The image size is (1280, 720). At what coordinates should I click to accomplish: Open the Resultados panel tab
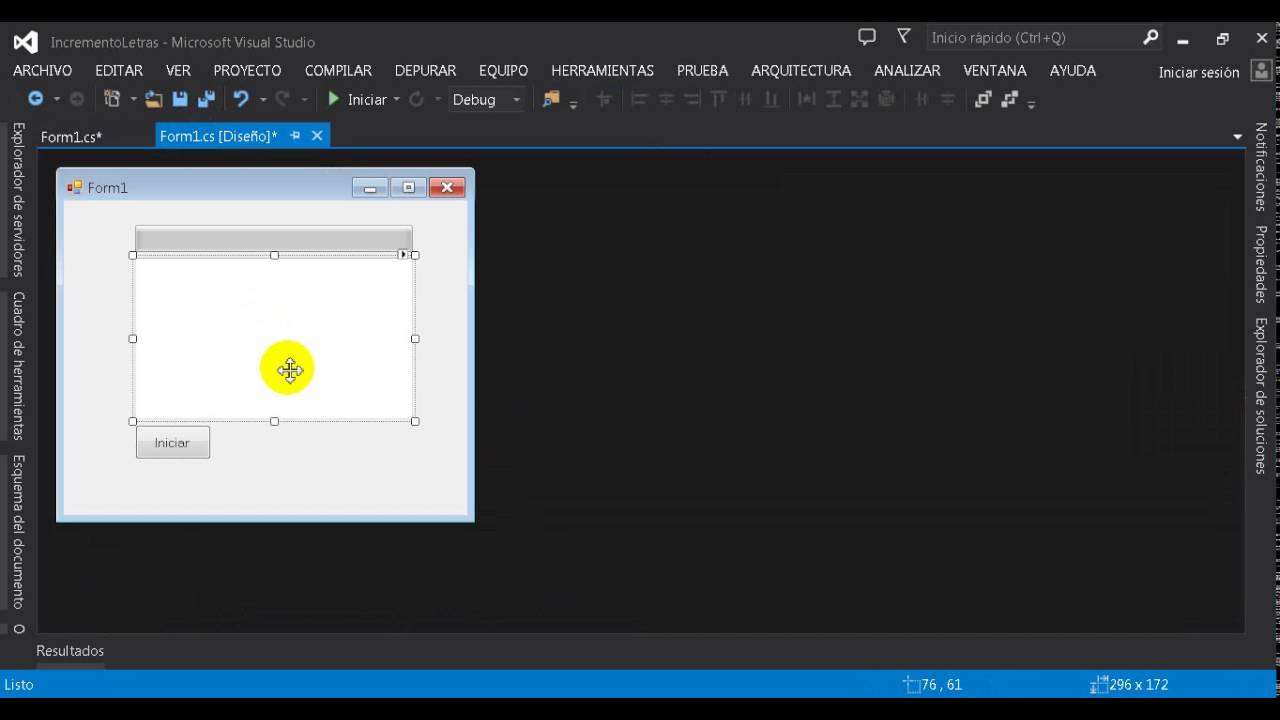tap(70, 651)
